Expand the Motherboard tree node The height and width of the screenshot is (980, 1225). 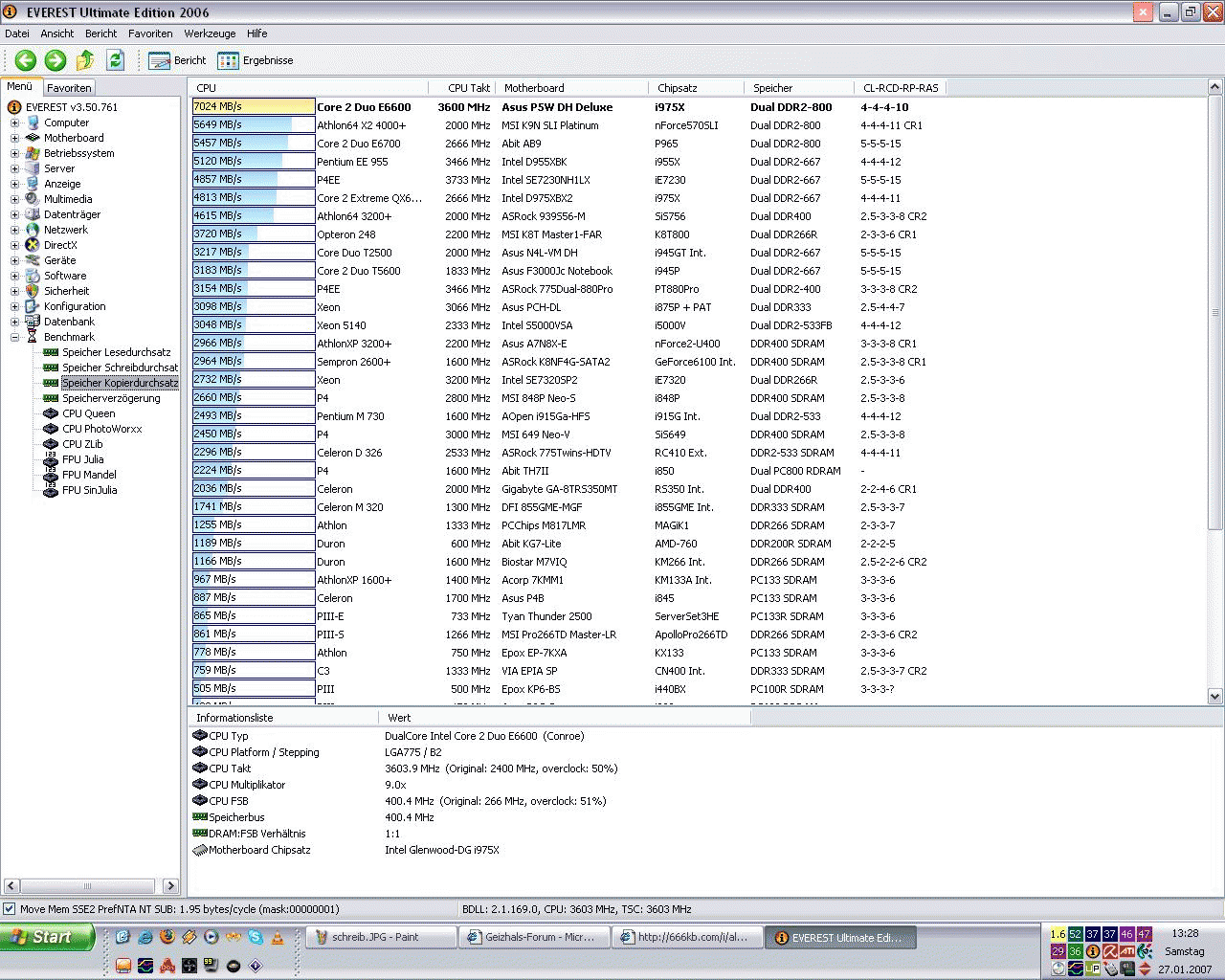(x=14, y=138)
